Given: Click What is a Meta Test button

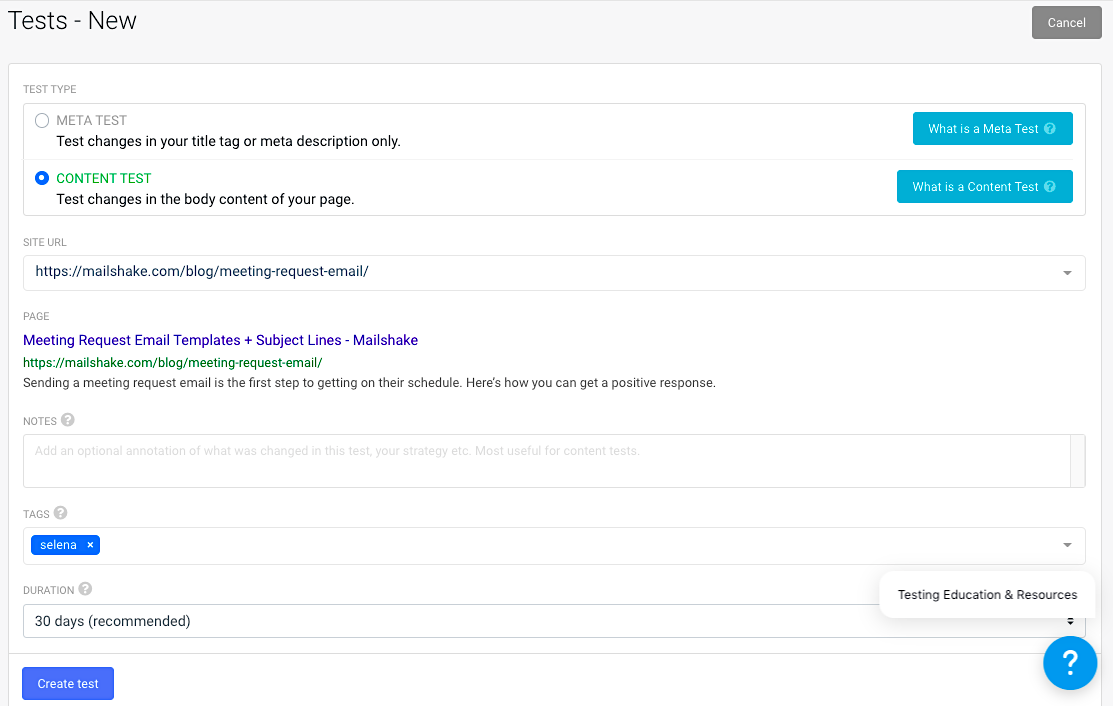Looking at the screenshot, I should [x=992, y=129].
